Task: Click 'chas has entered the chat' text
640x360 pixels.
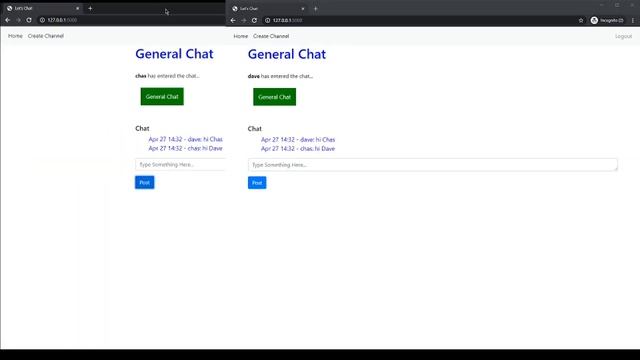Action: 167,76
